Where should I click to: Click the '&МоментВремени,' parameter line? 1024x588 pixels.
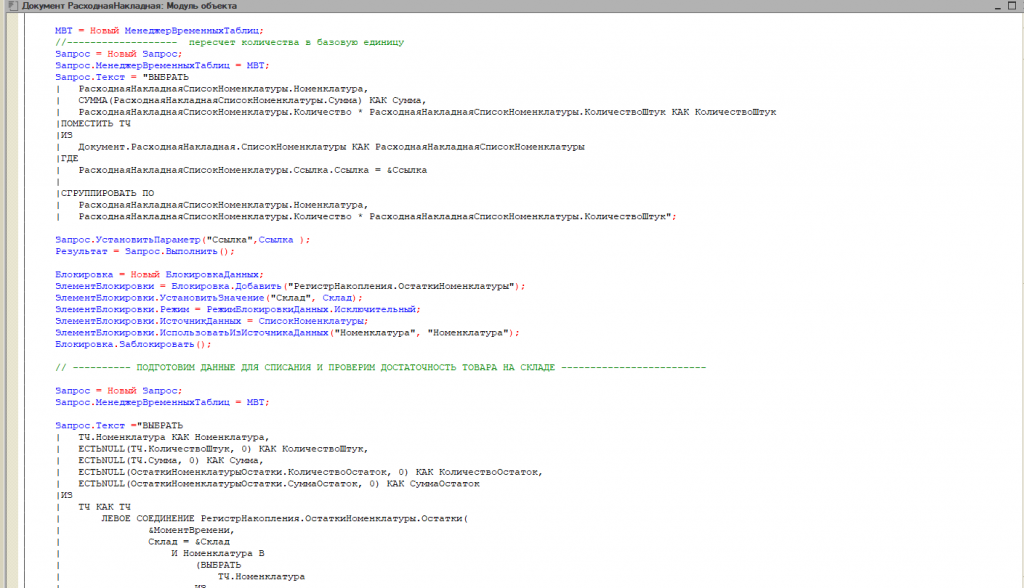click(191, 531)
